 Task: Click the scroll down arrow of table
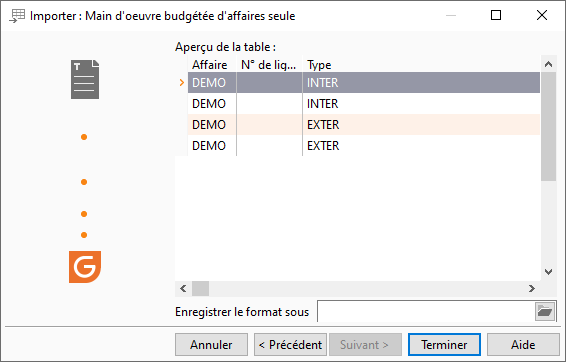(x=548, y=272)
